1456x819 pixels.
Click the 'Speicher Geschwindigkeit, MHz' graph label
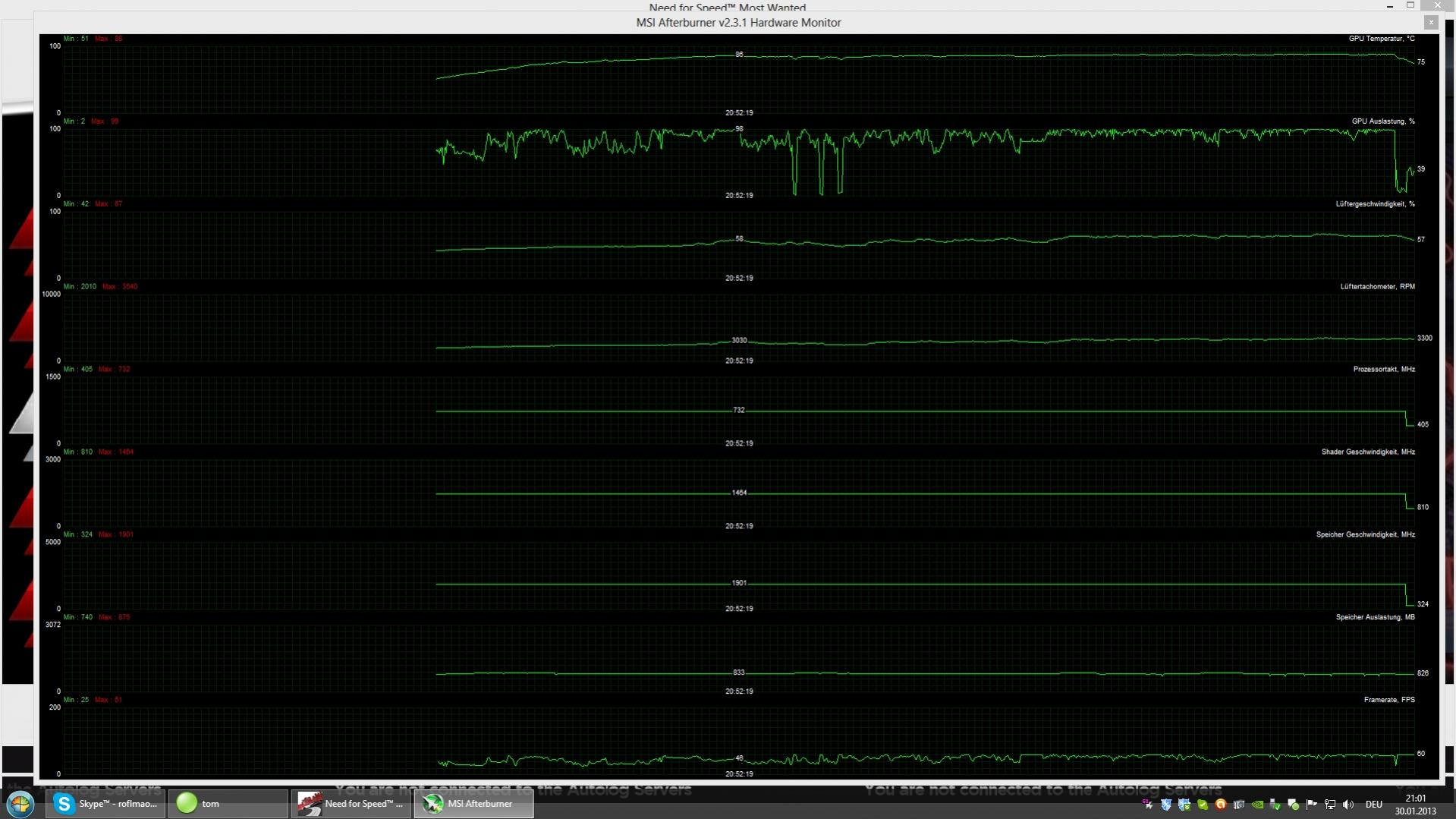pos(1366,535)
